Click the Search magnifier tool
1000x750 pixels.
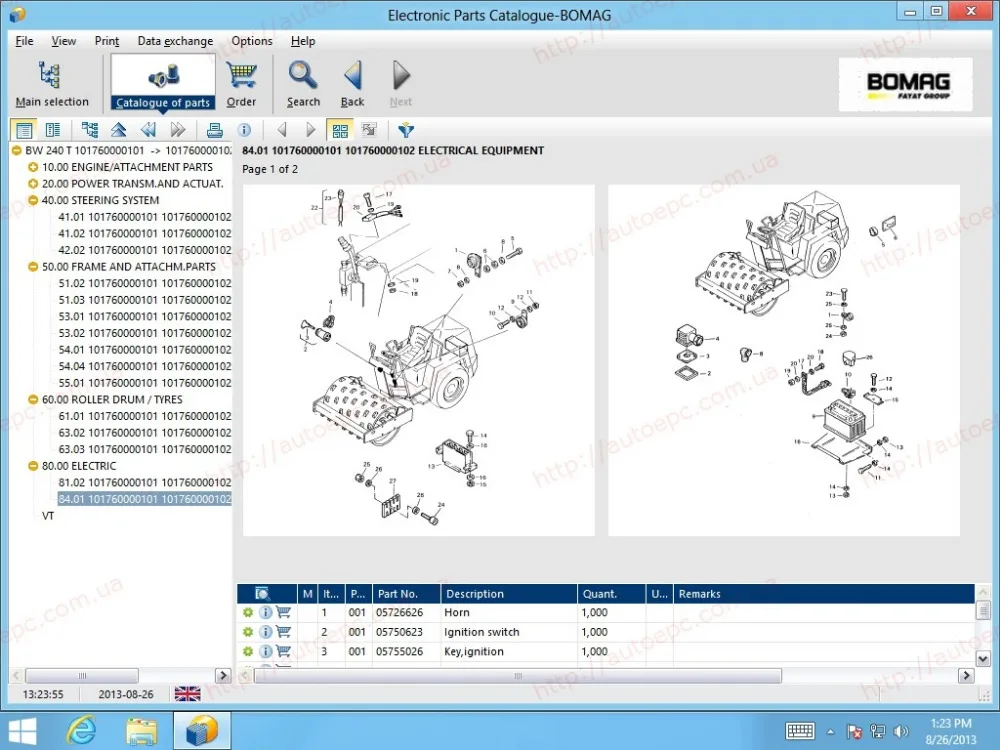303,84
